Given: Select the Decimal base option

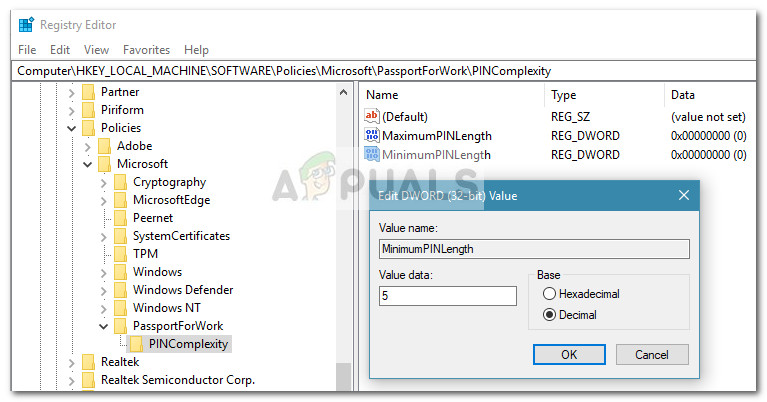Looking at the screenshot, I should [549, 315].
